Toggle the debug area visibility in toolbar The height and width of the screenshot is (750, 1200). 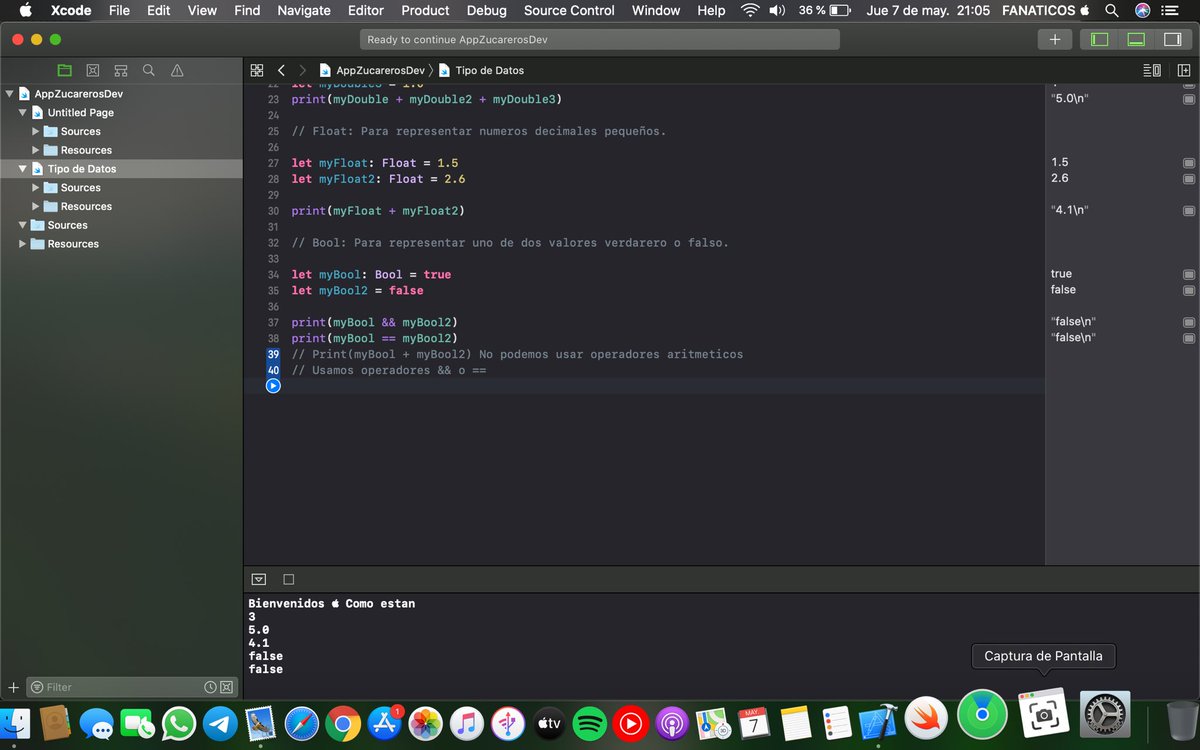click(x=1136, y=39)
